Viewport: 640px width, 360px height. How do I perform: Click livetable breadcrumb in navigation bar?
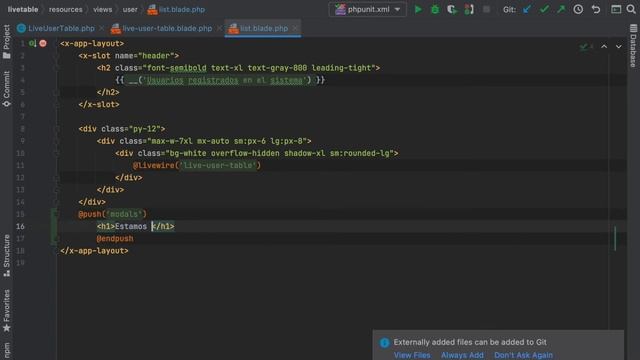(23, 9)
